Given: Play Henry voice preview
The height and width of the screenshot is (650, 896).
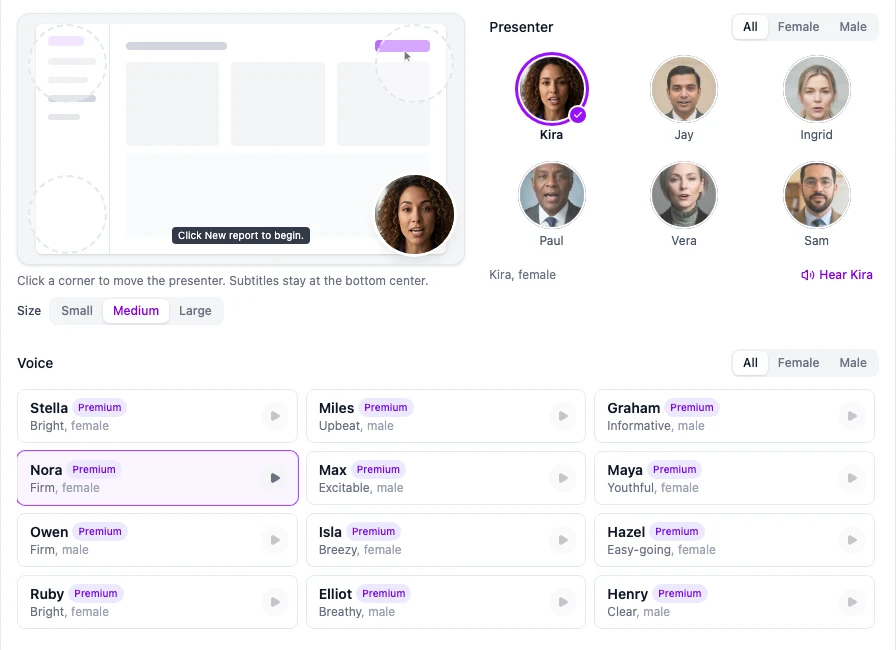Looking at the screenshot, I should coord(851,601).
